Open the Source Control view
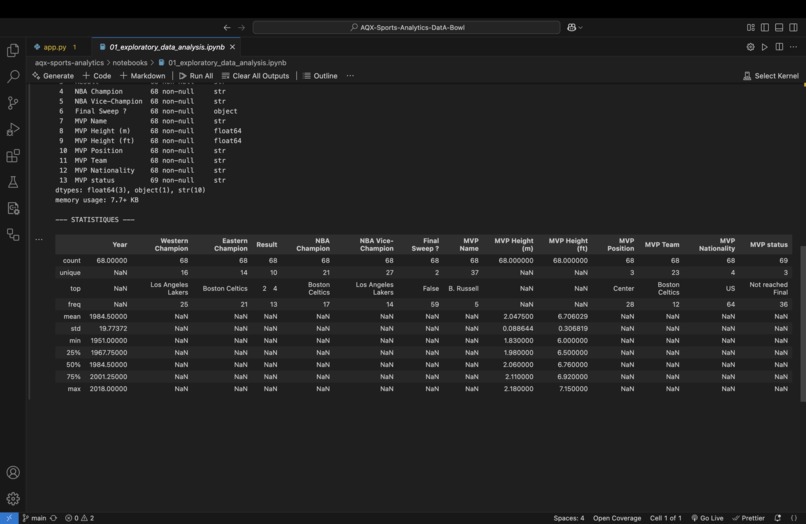Viewport: 806px width, 524px height. (13, 103)
